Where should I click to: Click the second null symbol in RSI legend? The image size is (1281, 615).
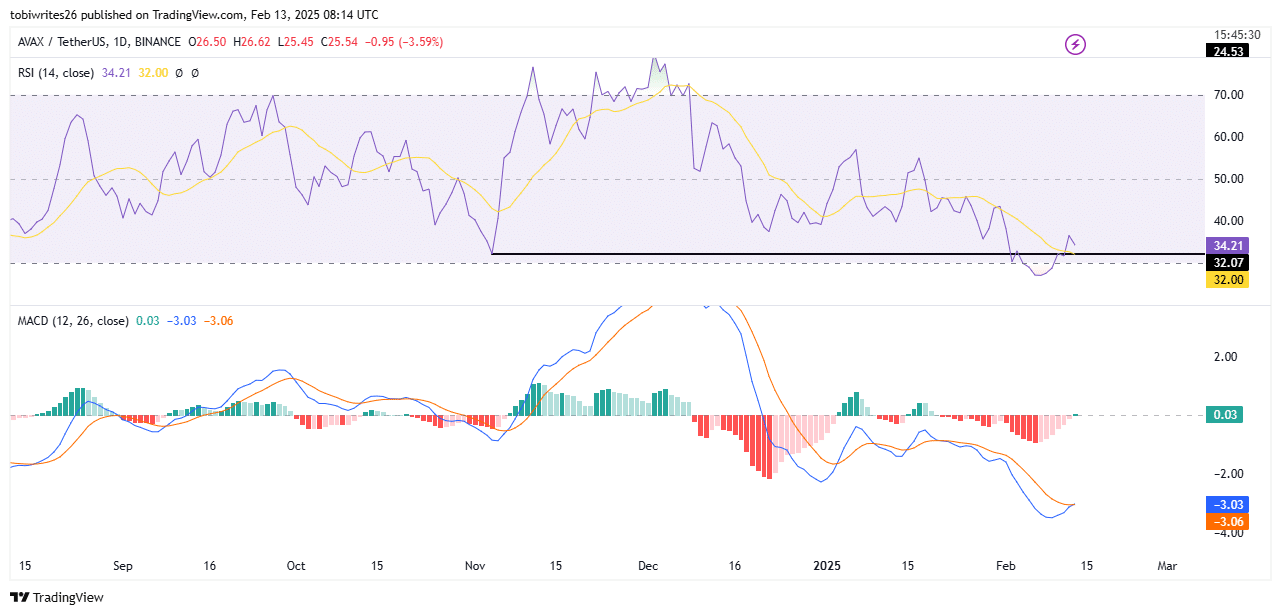click(195, 73)
